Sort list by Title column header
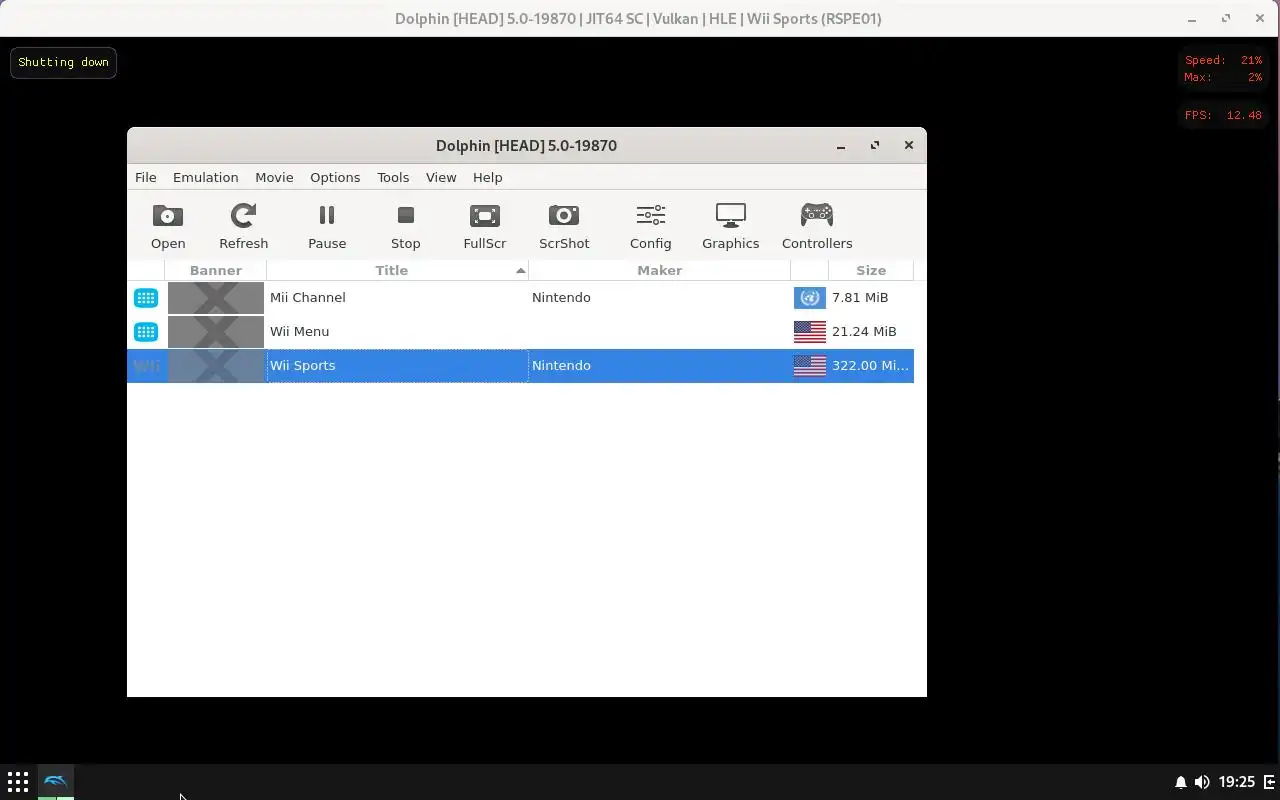Viewport: 1280px width, 800px height. tap(397, 270)
